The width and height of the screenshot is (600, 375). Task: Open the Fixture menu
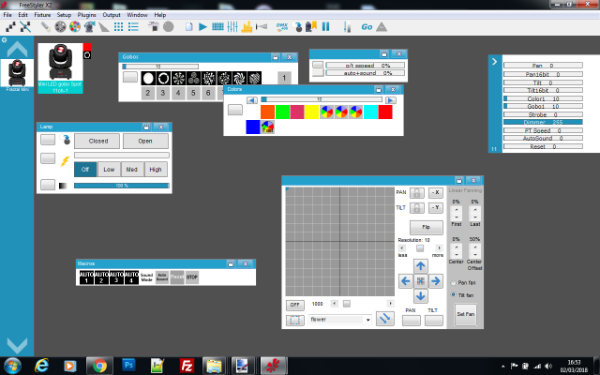point(42,15)
